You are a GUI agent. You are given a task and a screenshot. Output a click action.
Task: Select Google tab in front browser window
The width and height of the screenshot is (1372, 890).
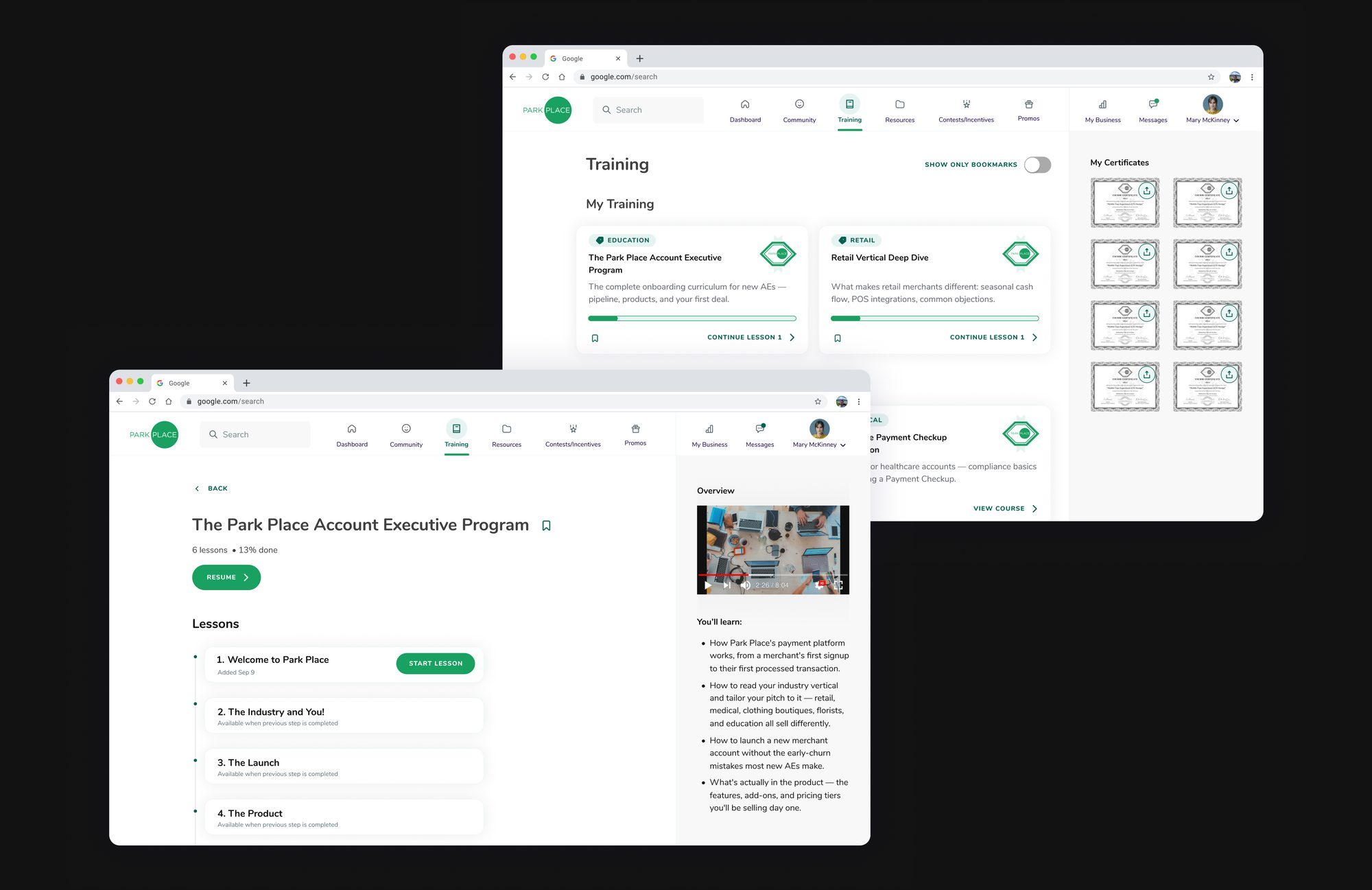191,383
